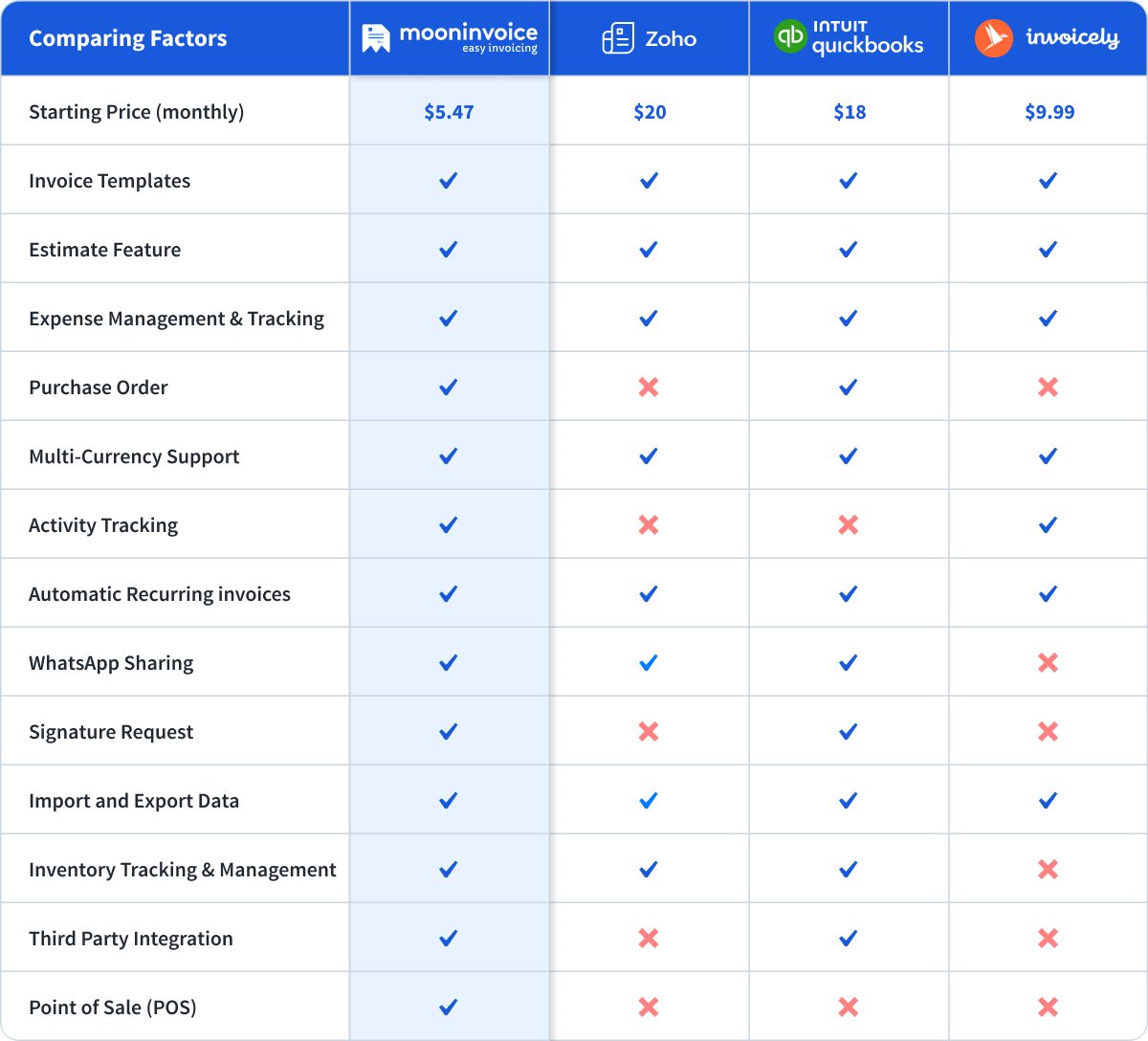Viewport: 1148px width, 1041px height.
Task: Click Invoicely's red cross for Point of Sale
Action: (x=1049, y=1008)
